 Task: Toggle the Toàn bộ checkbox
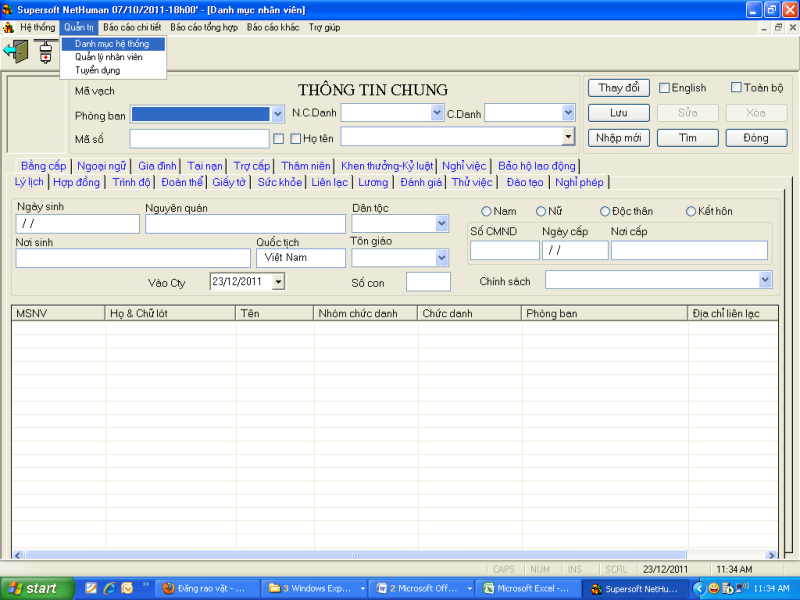(736, 87)
